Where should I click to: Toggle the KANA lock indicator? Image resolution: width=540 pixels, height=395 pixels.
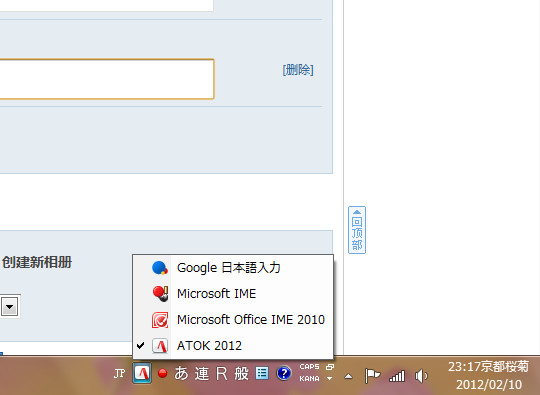tap(309, 378)
